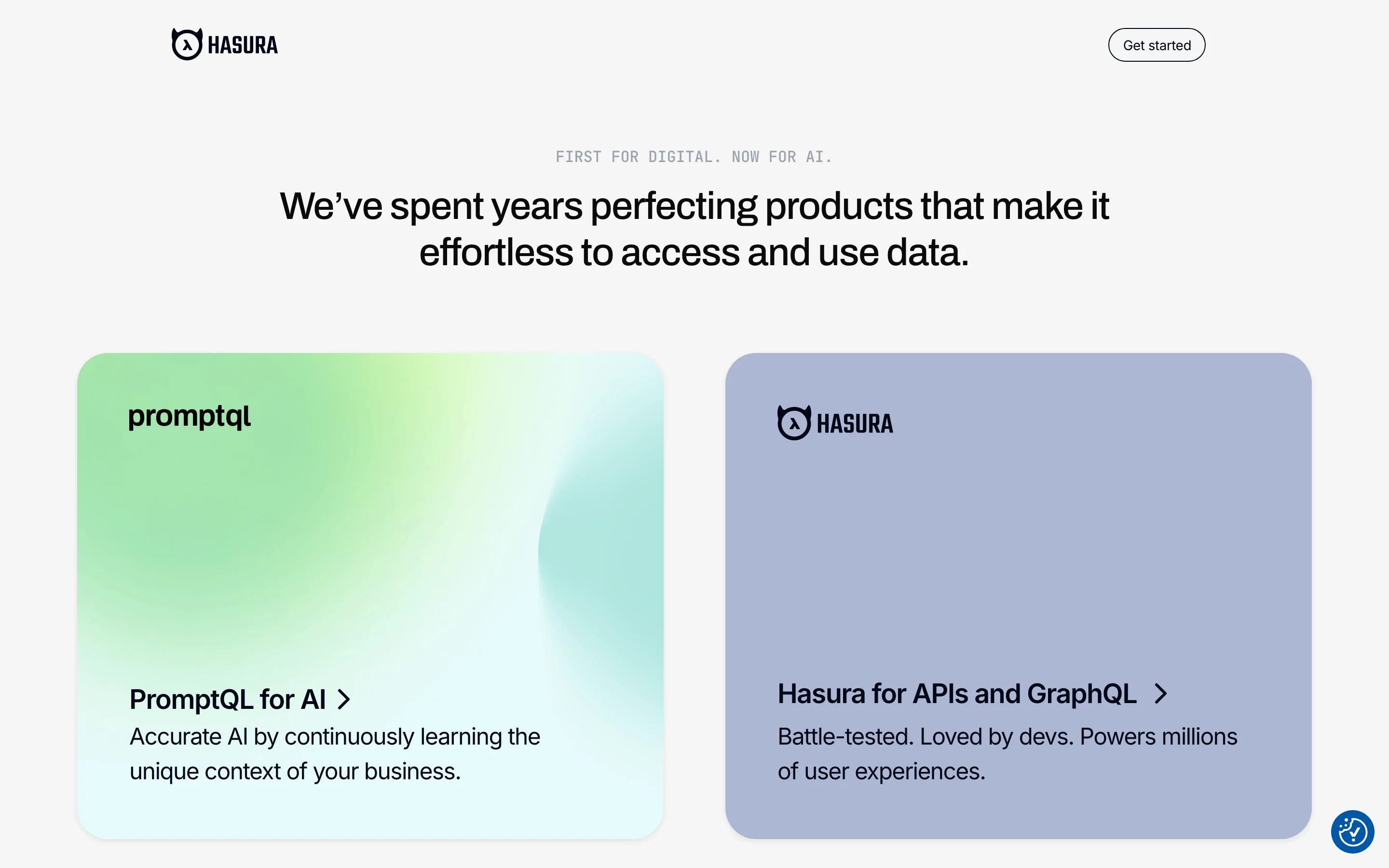Click the 'FIRST FOR DIGITAL. NOW FOR AI.' tagline

click(694, 157)
